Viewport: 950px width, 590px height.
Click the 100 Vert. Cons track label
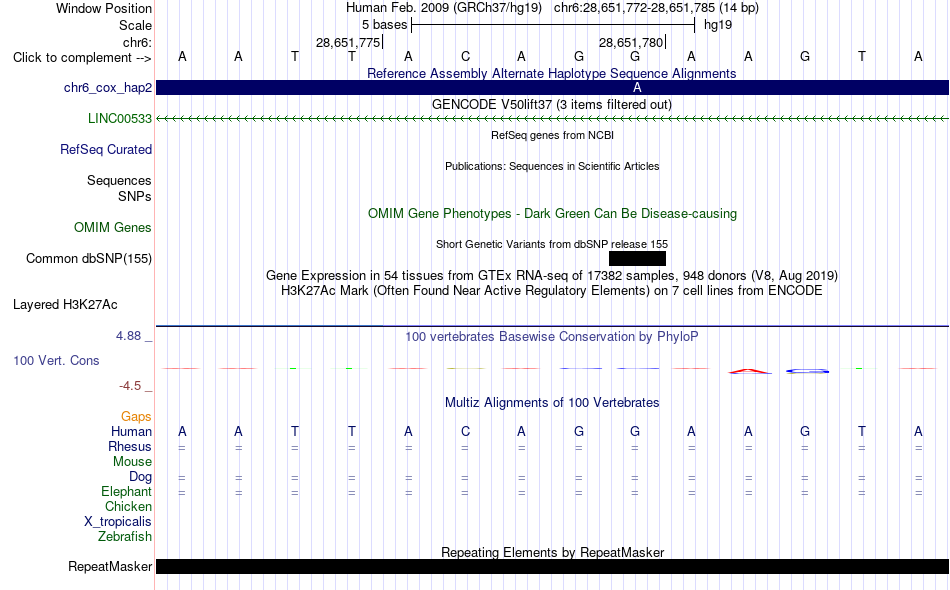[56, 360]
